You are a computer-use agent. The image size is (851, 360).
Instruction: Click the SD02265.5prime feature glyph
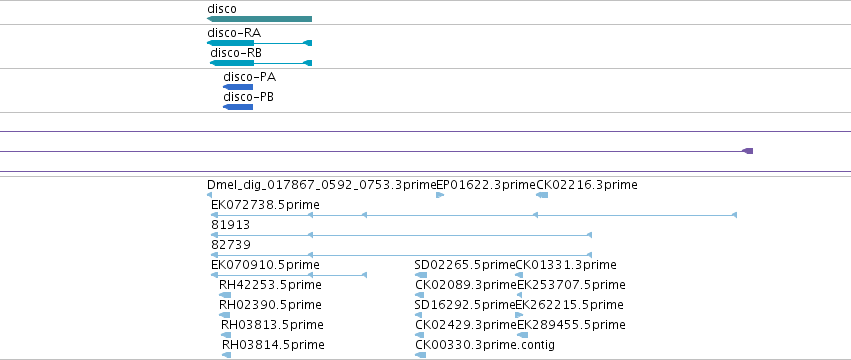pyautogui.click(x=421, y=275)
